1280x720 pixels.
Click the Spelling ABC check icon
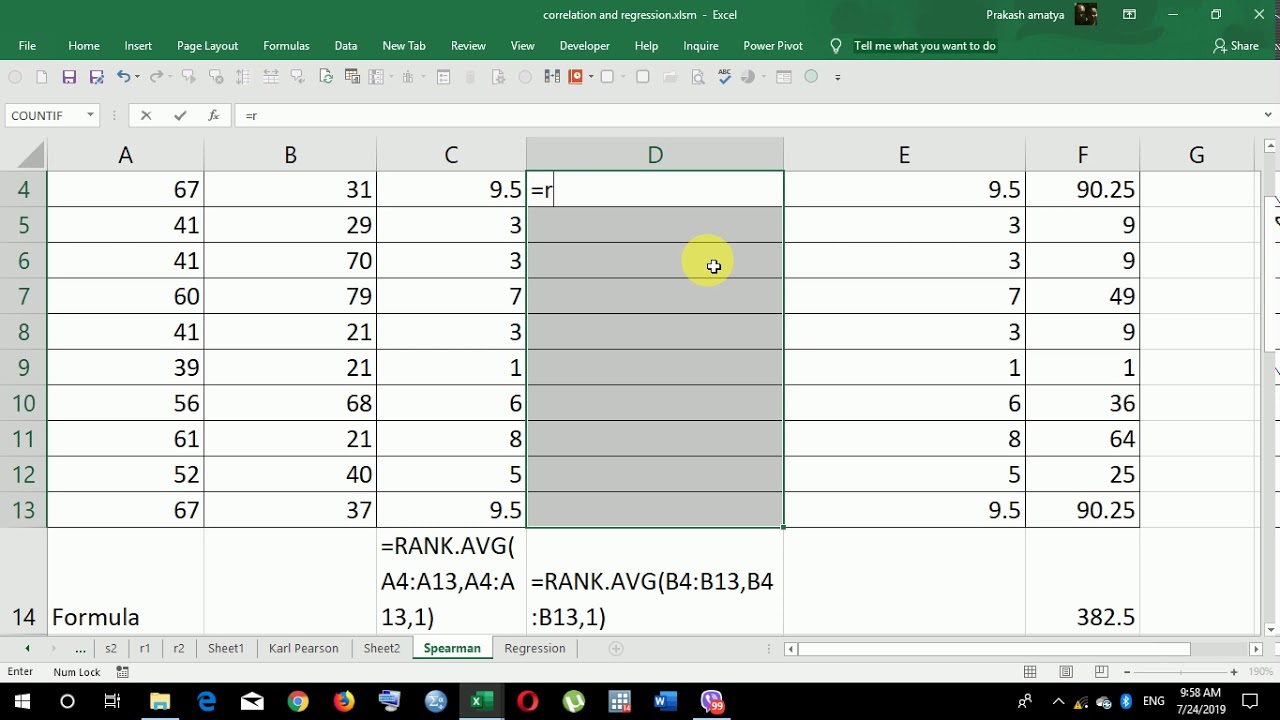point(725,77)
